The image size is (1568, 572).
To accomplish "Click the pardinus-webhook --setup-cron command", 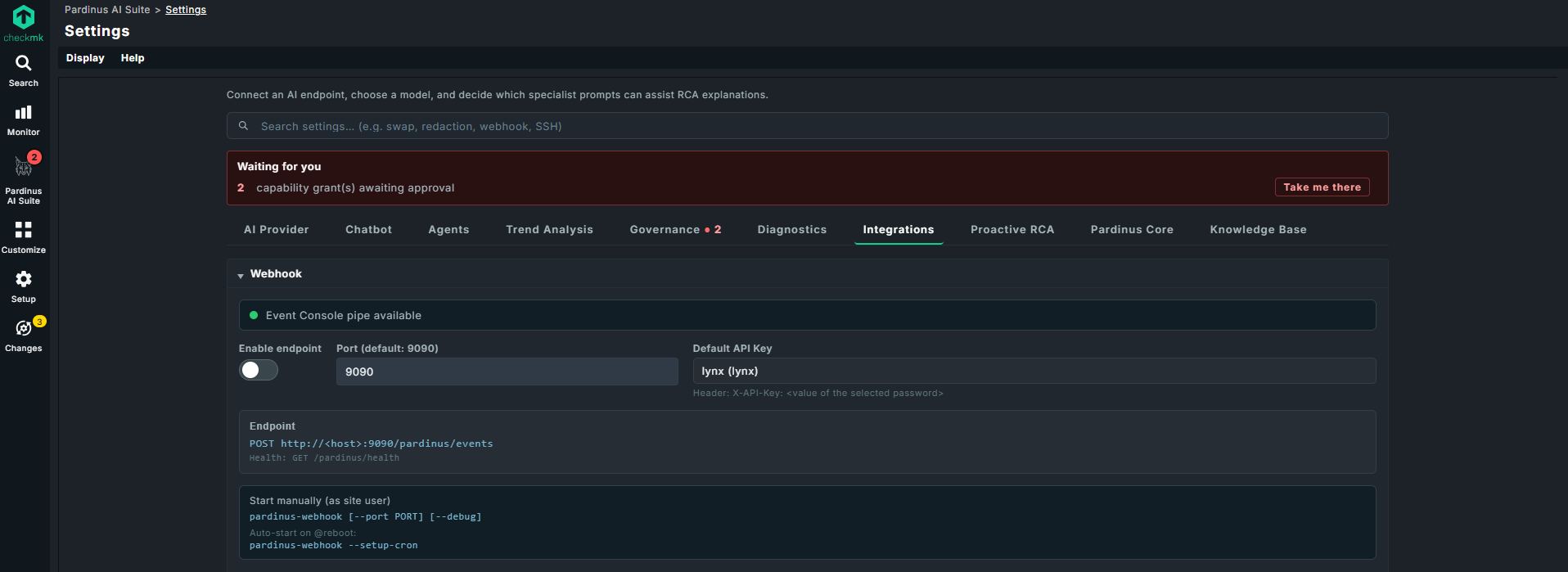I will point(334,545).
